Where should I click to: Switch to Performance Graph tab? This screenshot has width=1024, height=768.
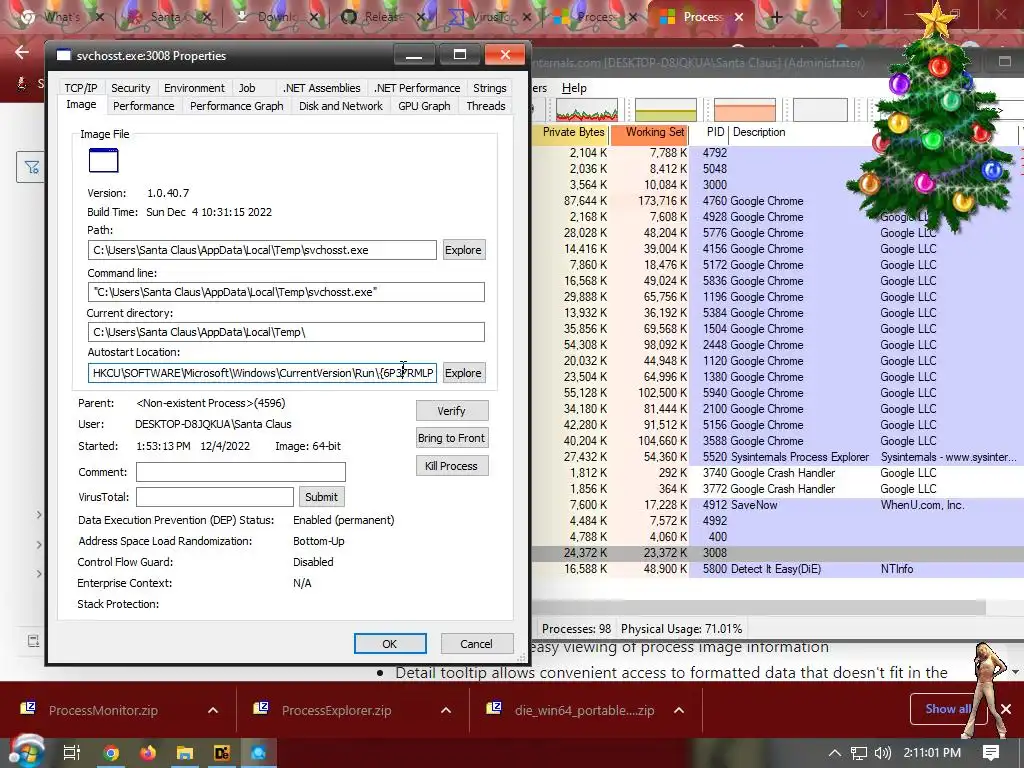pyautogui.click(x=236, y=106)
